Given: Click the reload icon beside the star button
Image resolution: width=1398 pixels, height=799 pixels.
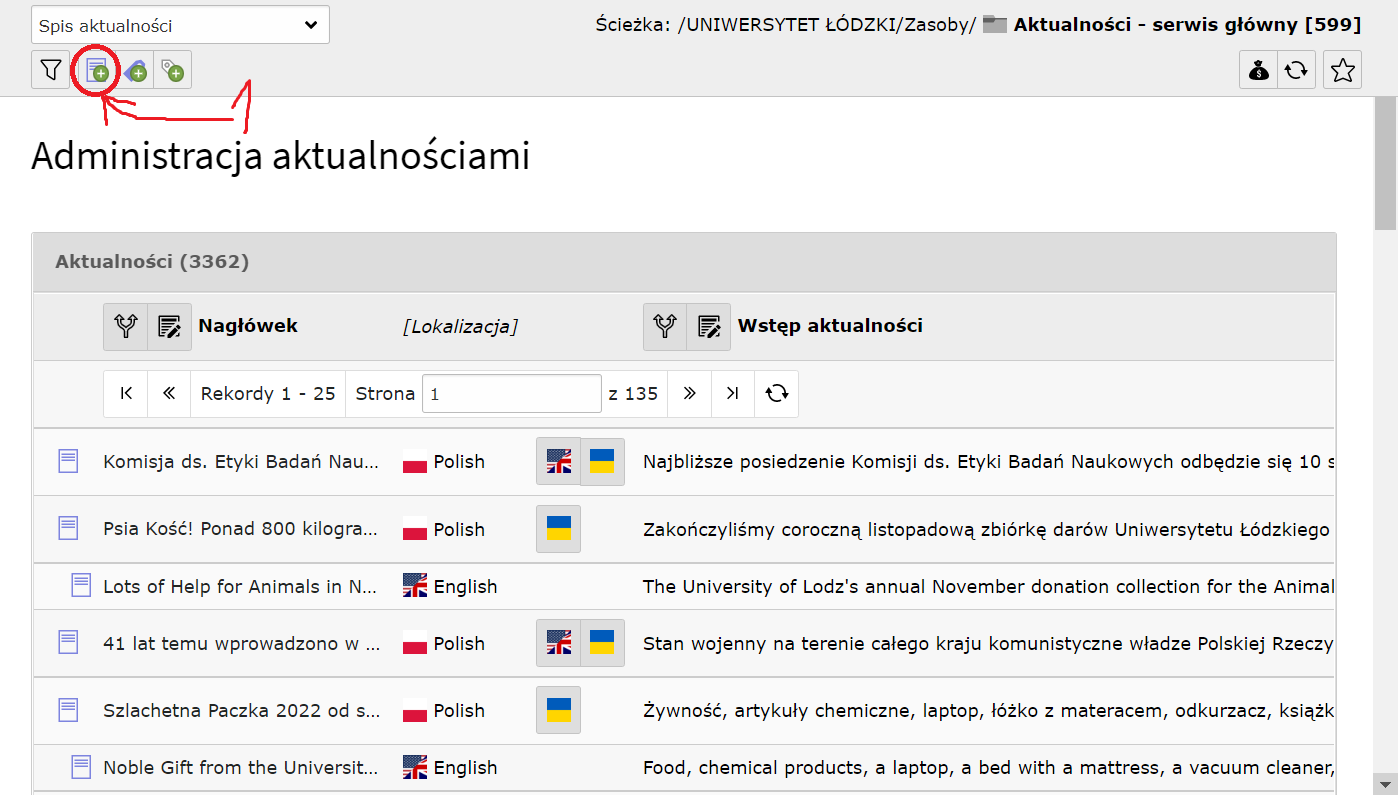Looking at the screenshot, I should click(1296, 70).
